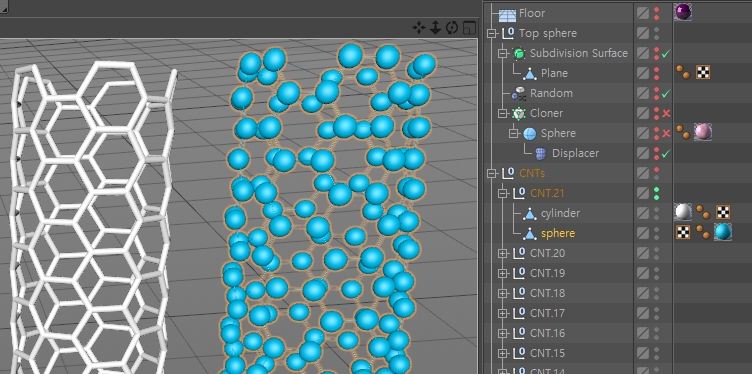Collapse the Top sphere group
This screenshot has height=374, width=752.
[492, 34]
